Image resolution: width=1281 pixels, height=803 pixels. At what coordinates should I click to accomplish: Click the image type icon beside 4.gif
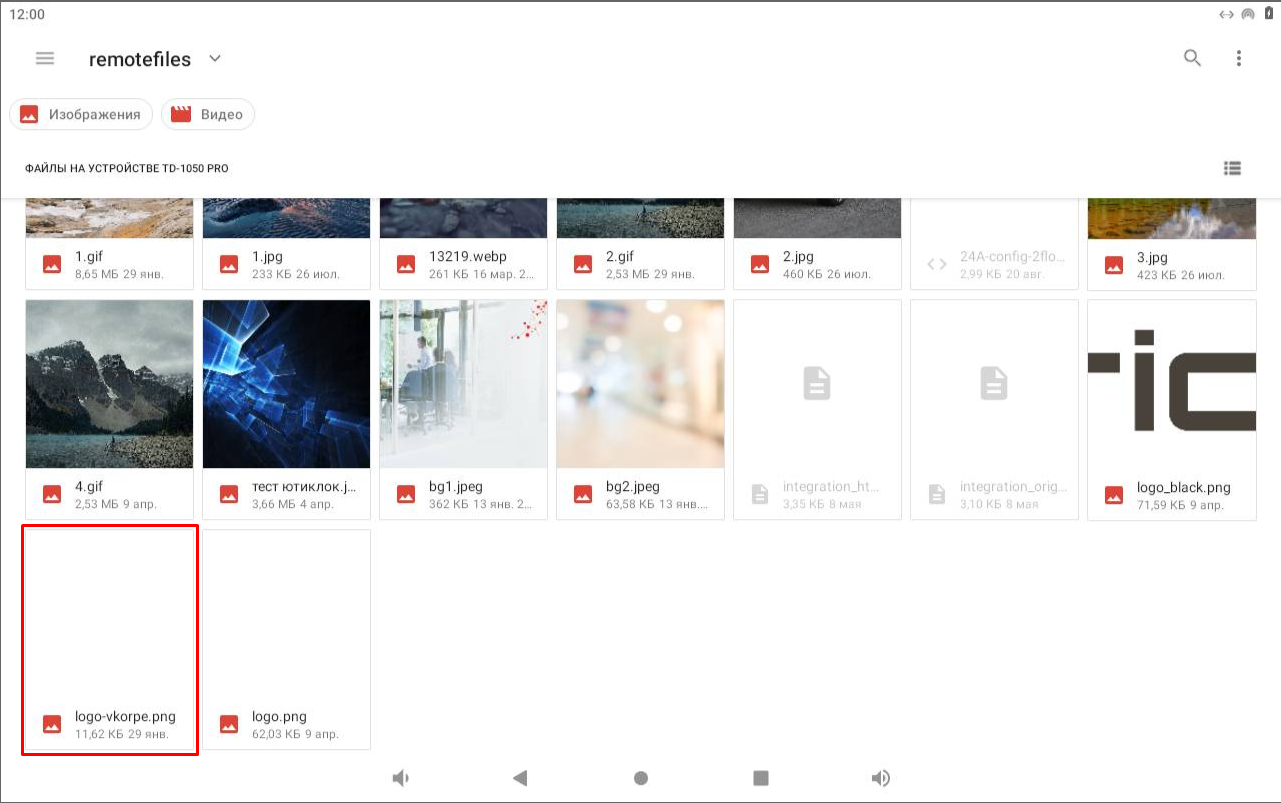coord(52,494)
